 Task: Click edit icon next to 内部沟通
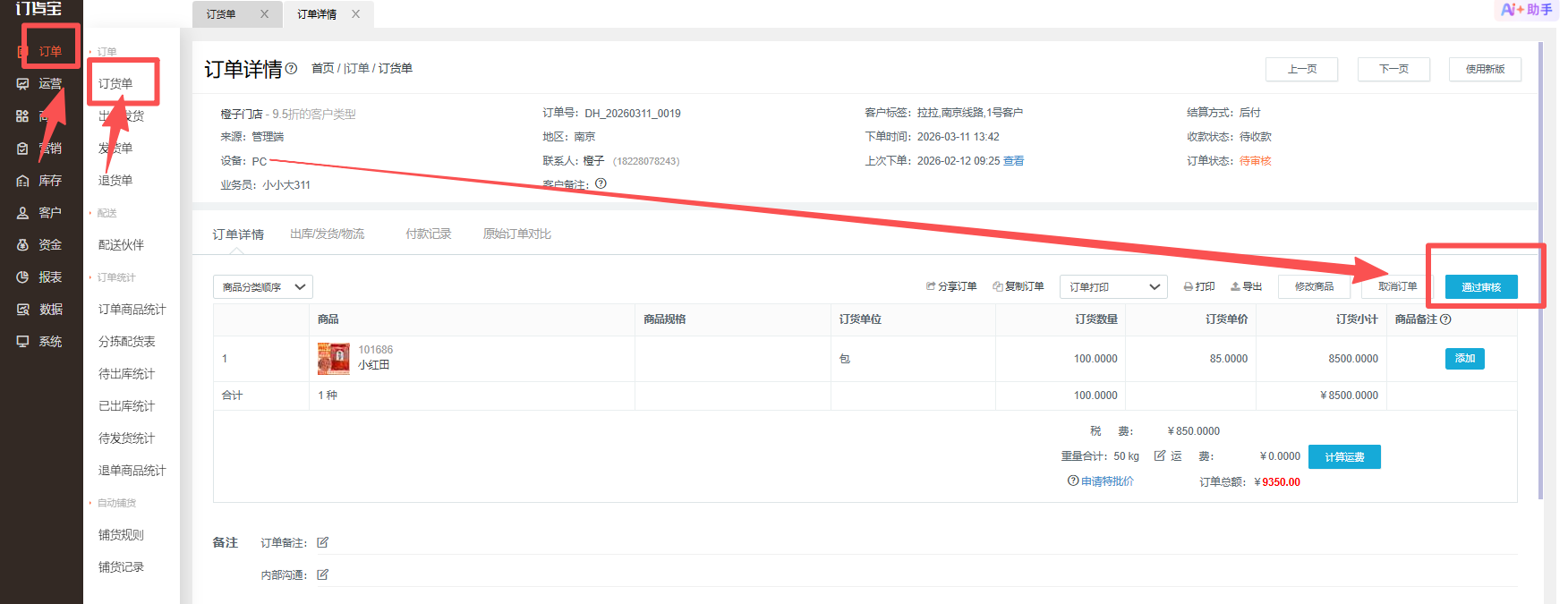pyautogui.click(x=323, y=574)
